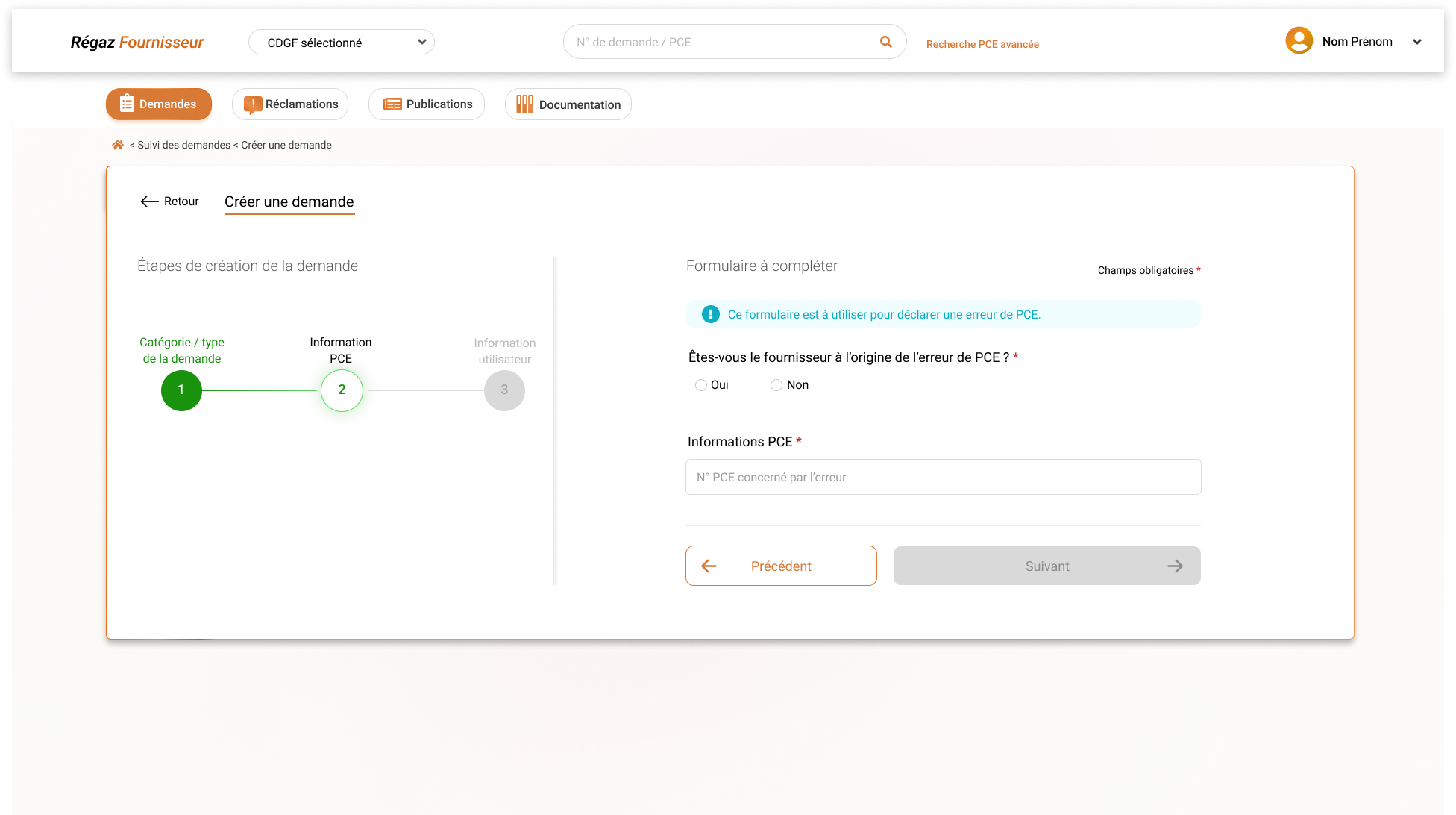Click the Retour back arrow

[x=149, y=202]
